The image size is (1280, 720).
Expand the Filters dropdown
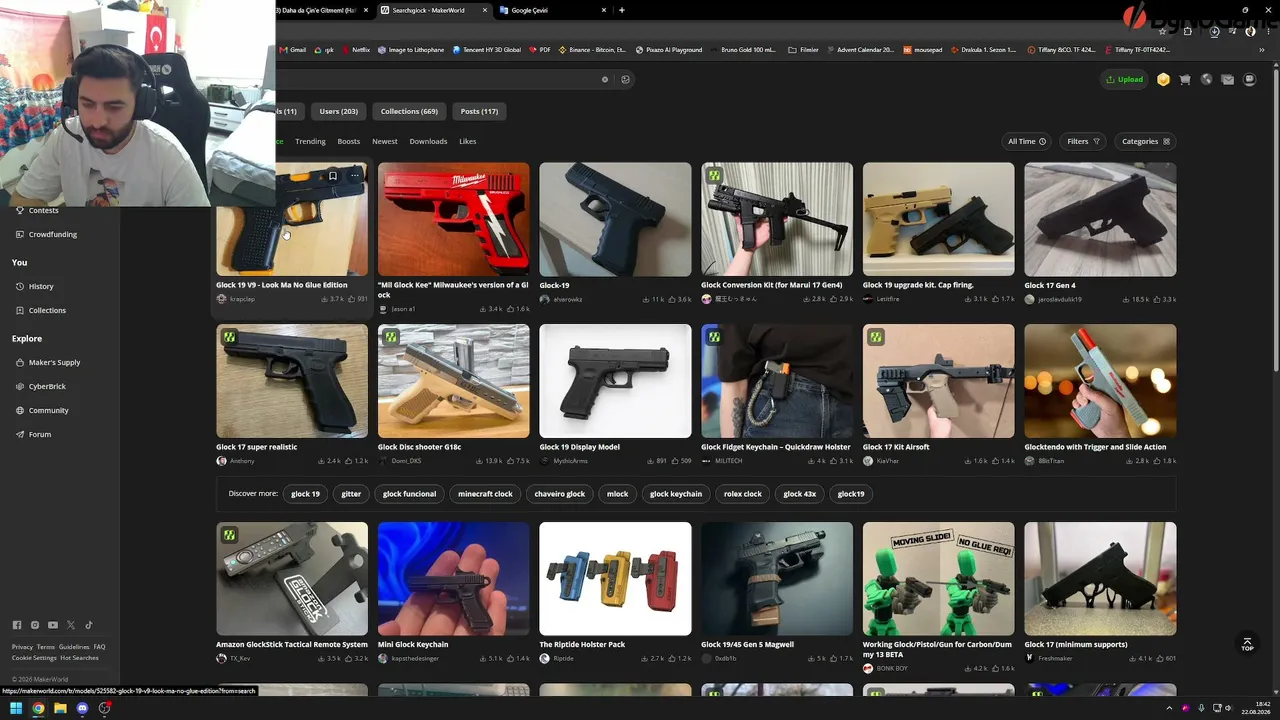[1083, 141]
